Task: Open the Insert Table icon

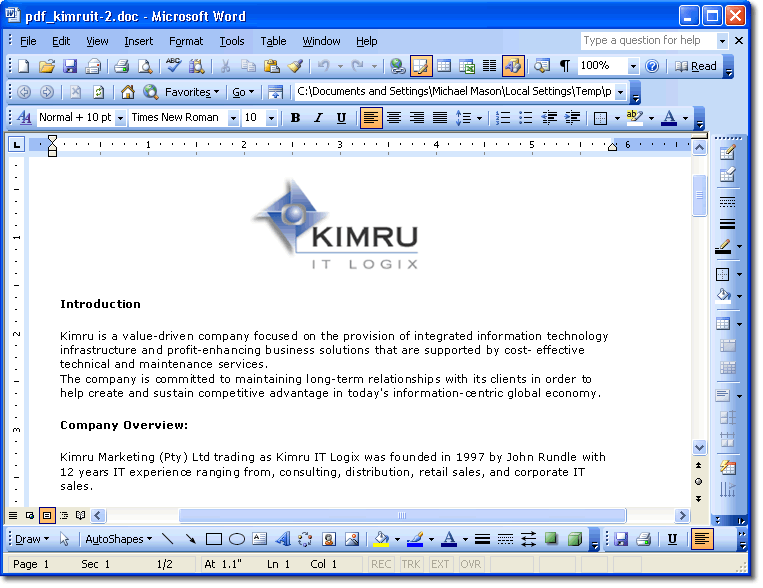Action: pos(443,66)
